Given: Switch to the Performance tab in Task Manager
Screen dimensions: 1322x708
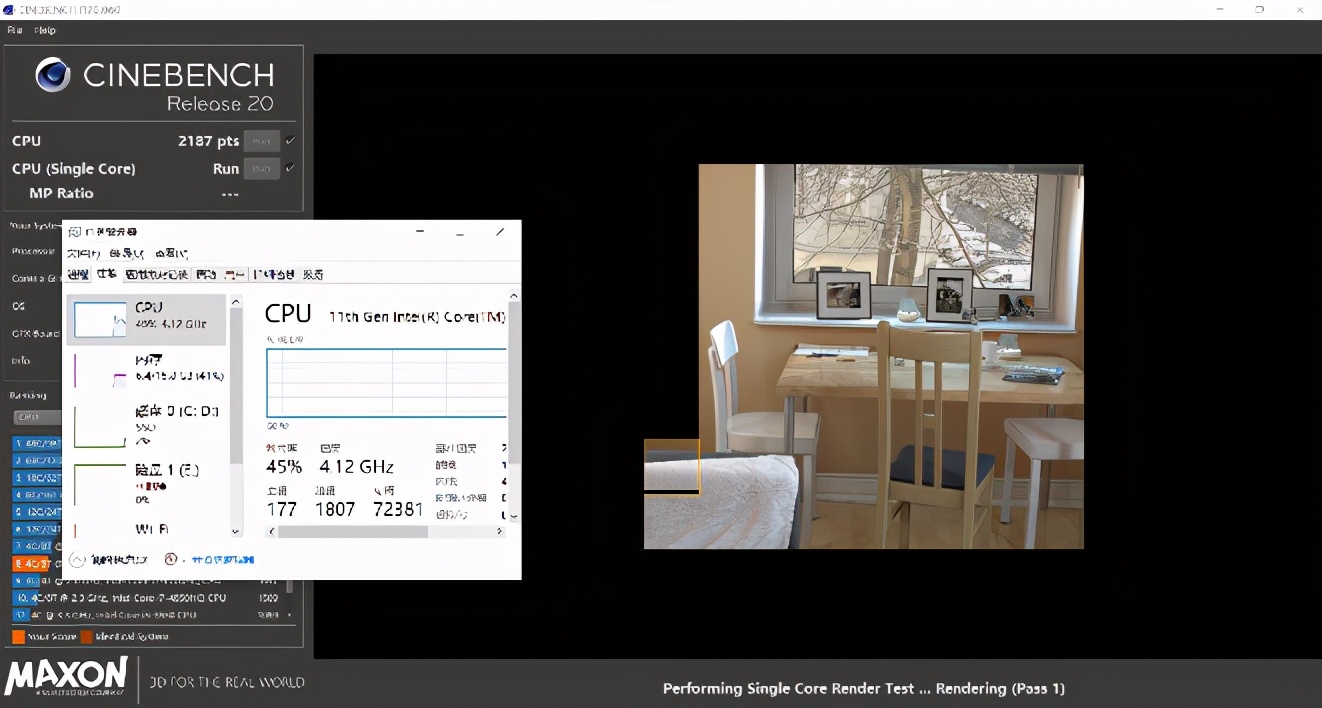Looking at the screenshot, I should [106, 274].
